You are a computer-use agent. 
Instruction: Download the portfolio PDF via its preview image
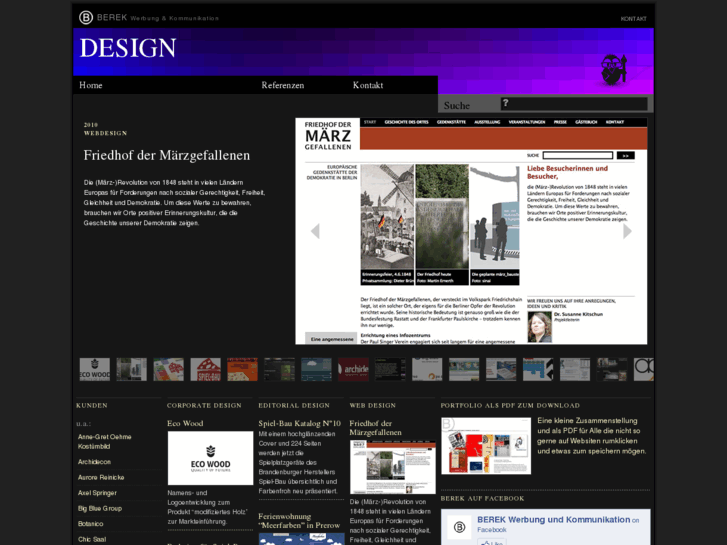point(486,446)
